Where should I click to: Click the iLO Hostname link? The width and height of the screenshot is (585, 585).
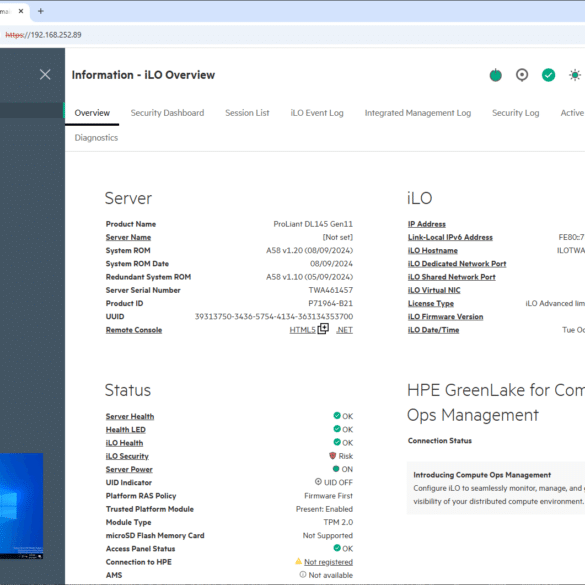click(433, 251)
